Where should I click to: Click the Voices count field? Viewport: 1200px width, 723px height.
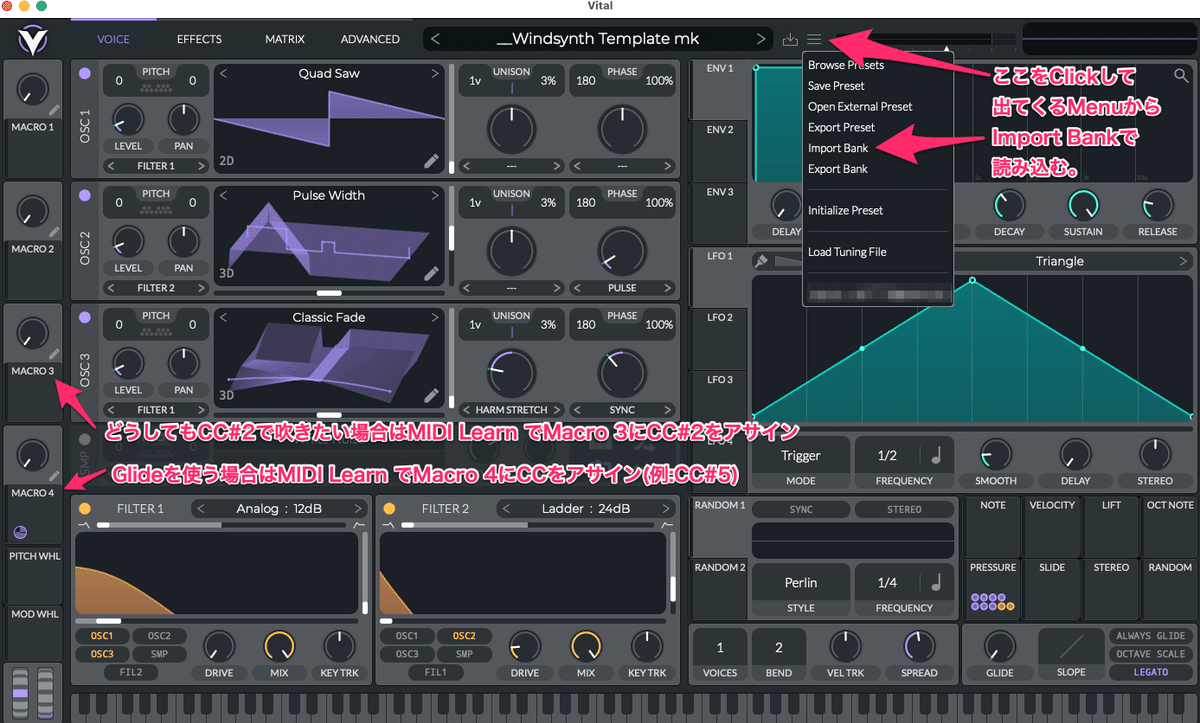tap(720, 648)
